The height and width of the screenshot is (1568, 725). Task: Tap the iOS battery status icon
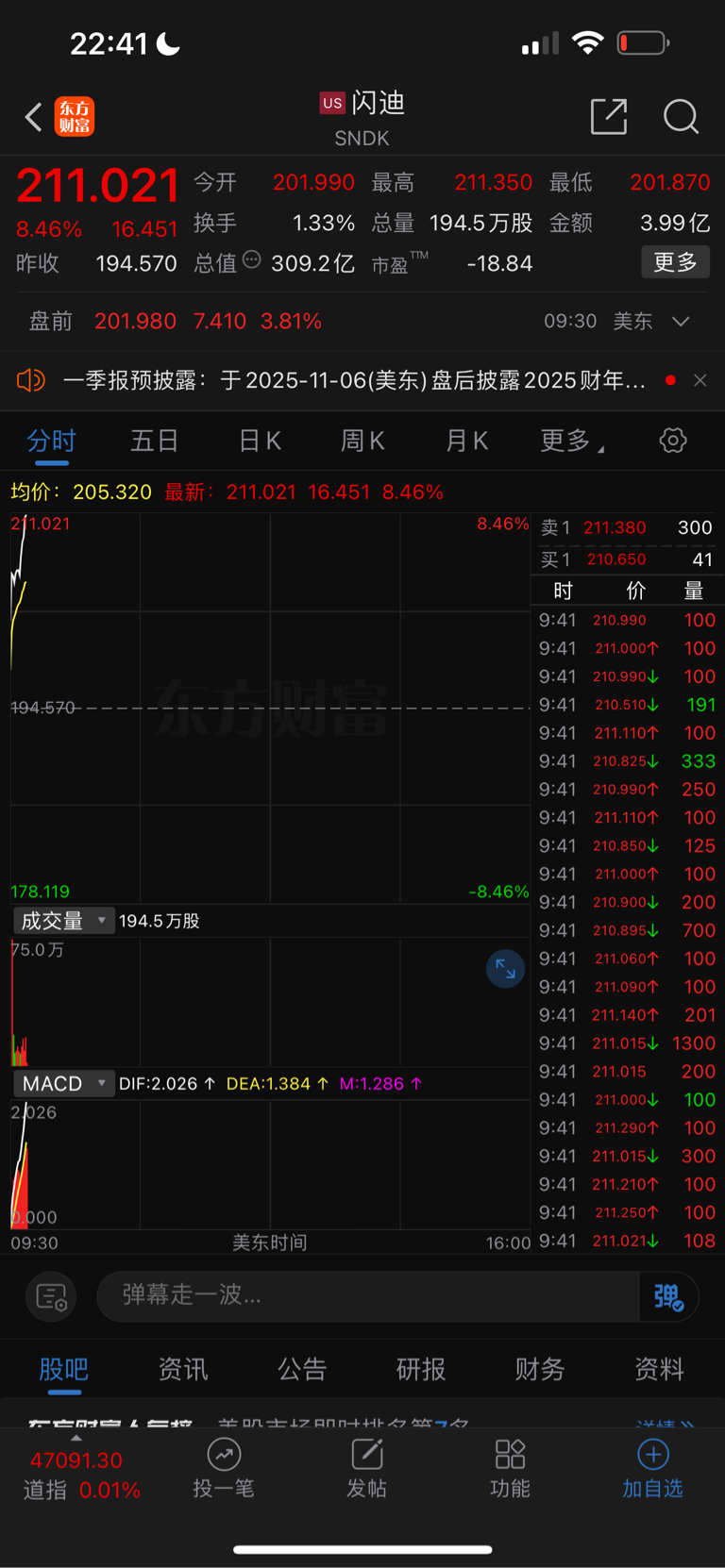643,43
